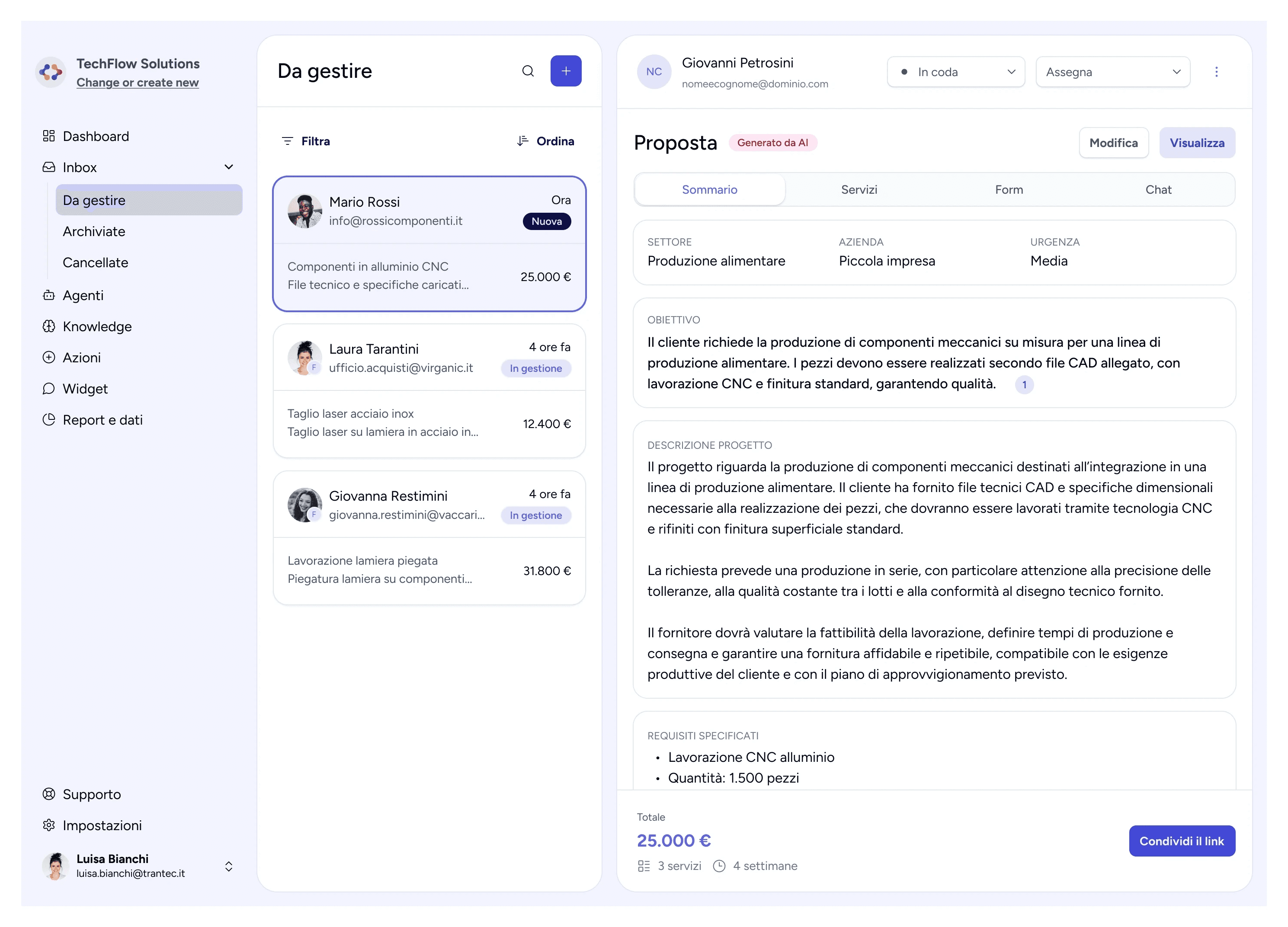Go to the Azioni section

(81, 358)
